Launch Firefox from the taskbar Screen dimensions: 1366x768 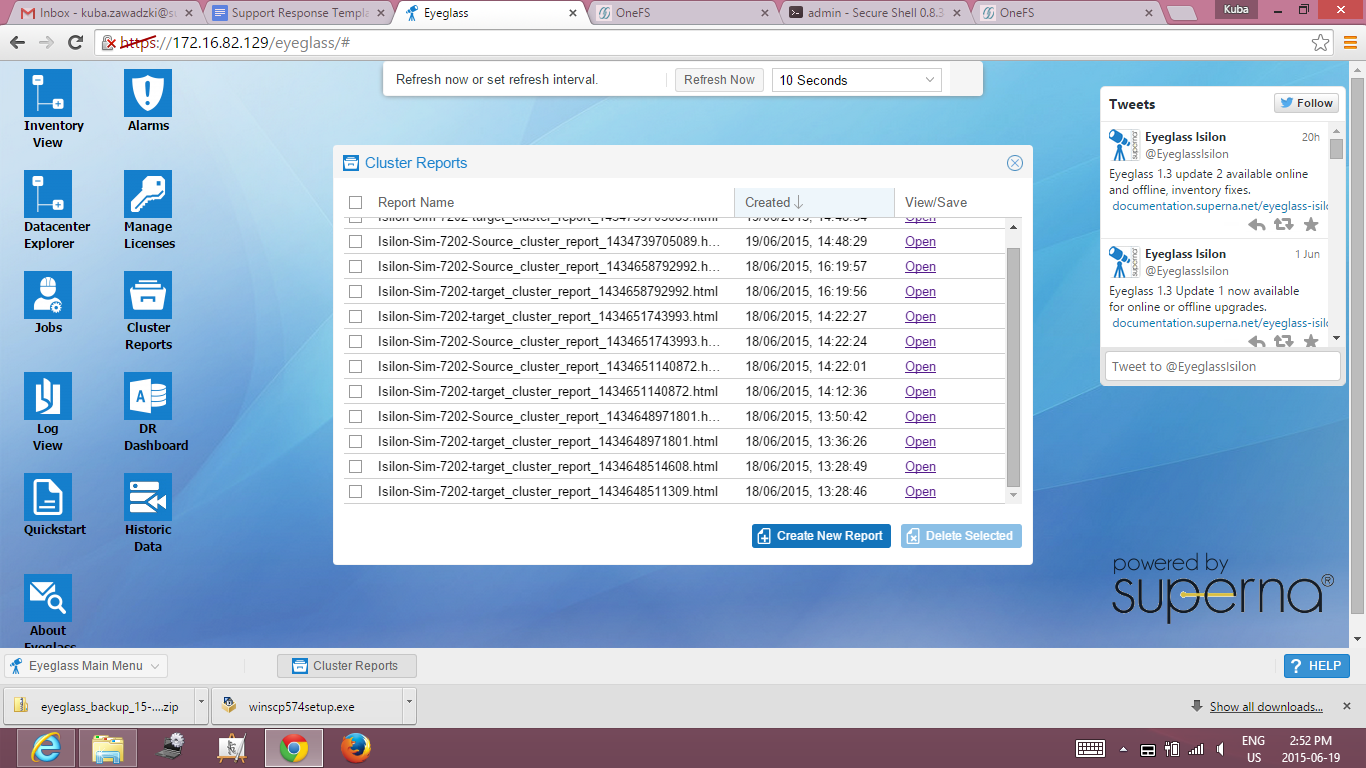356,747
